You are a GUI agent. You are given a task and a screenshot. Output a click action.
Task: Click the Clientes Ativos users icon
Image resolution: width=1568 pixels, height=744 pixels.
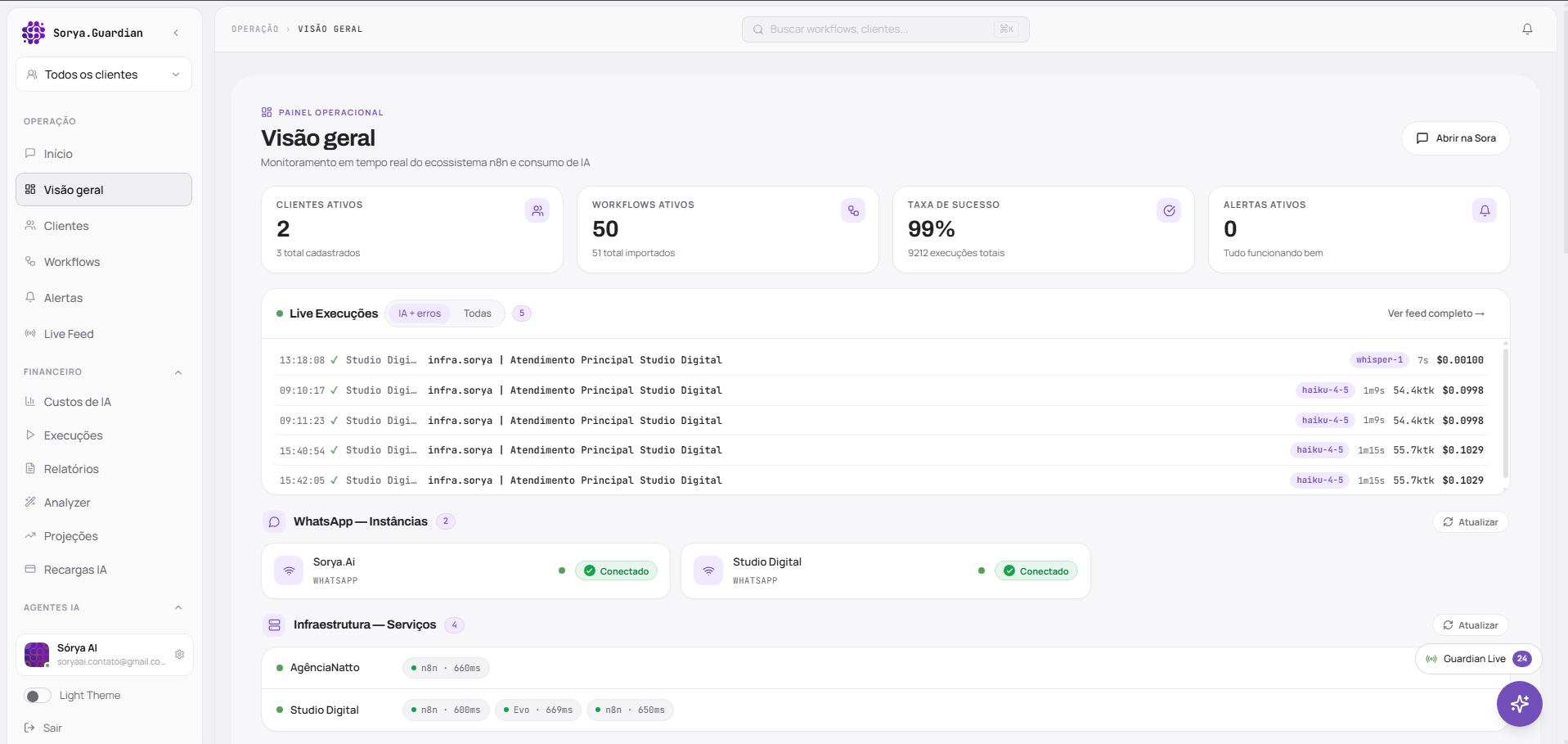pos(537,211)
